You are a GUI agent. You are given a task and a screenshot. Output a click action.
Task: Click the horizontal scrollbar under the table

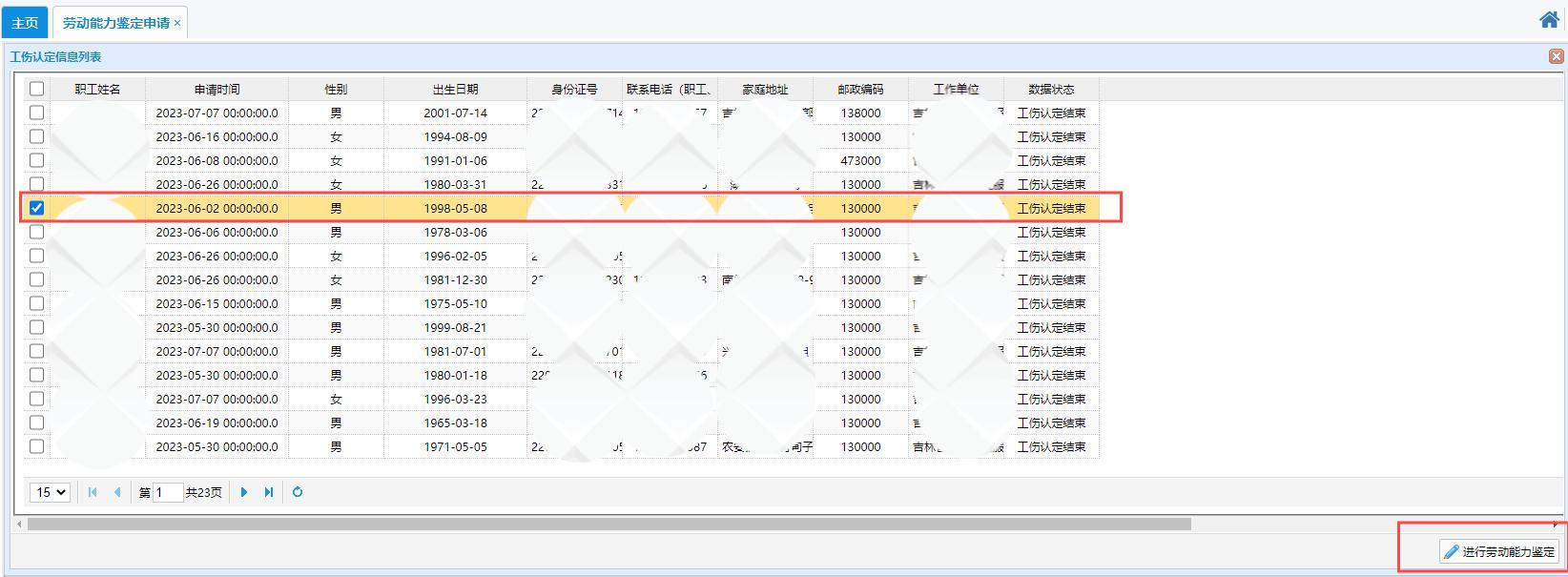609,524
